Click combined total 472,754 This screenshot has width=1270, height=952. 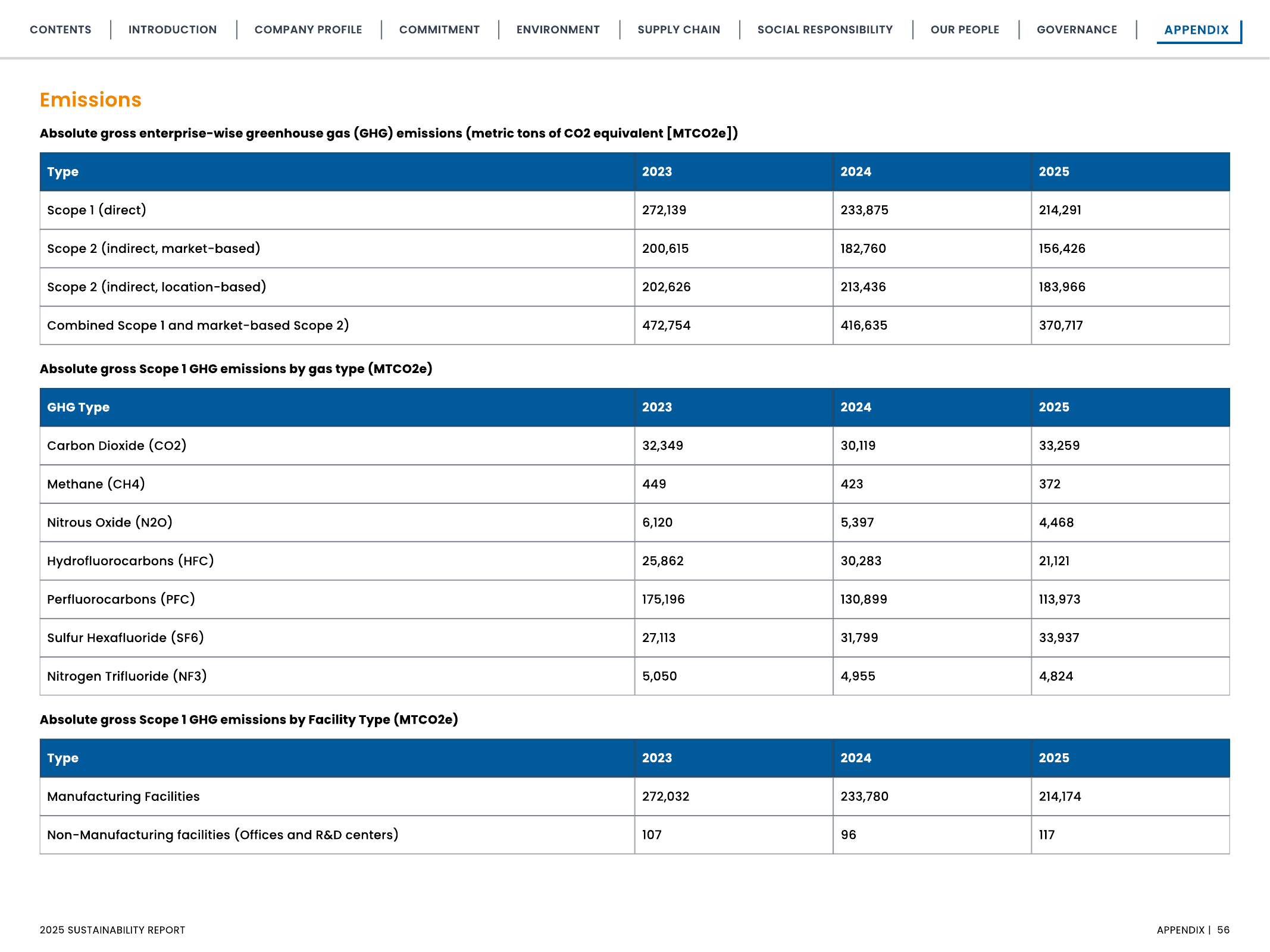(667, 325)
